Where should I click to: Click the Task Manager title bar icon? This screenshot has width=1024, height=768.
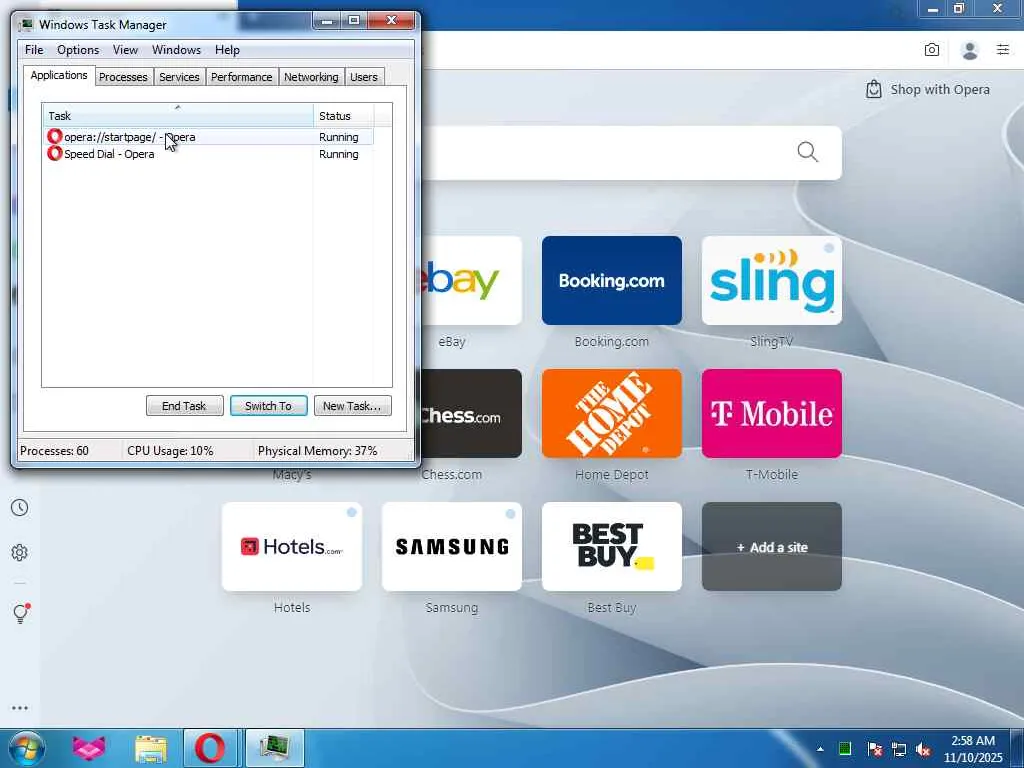click(x=26, y=25)
